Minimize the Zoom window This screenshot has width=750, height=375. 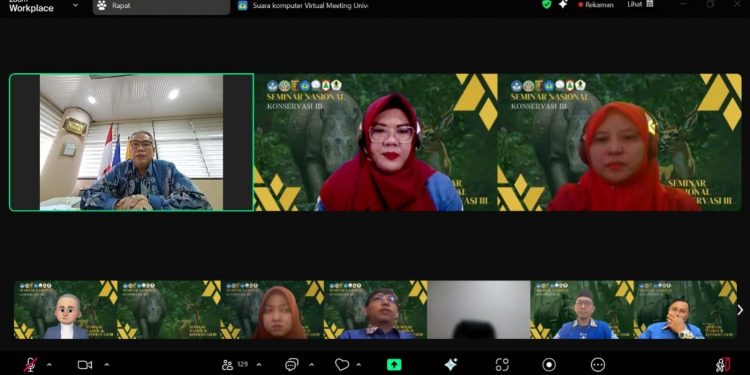pos(684,4)
